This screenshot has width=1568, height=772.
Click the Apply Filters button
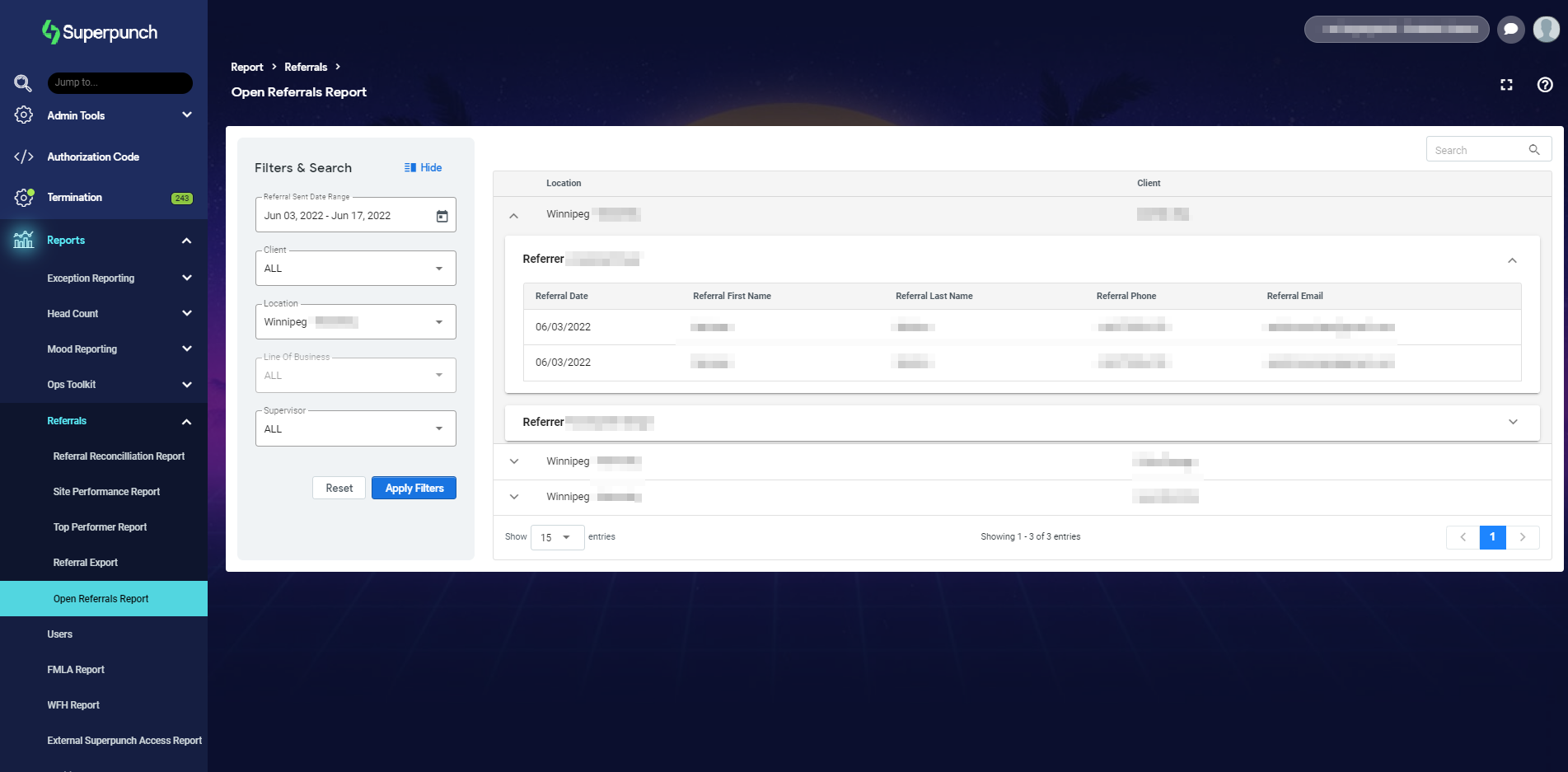414,488
